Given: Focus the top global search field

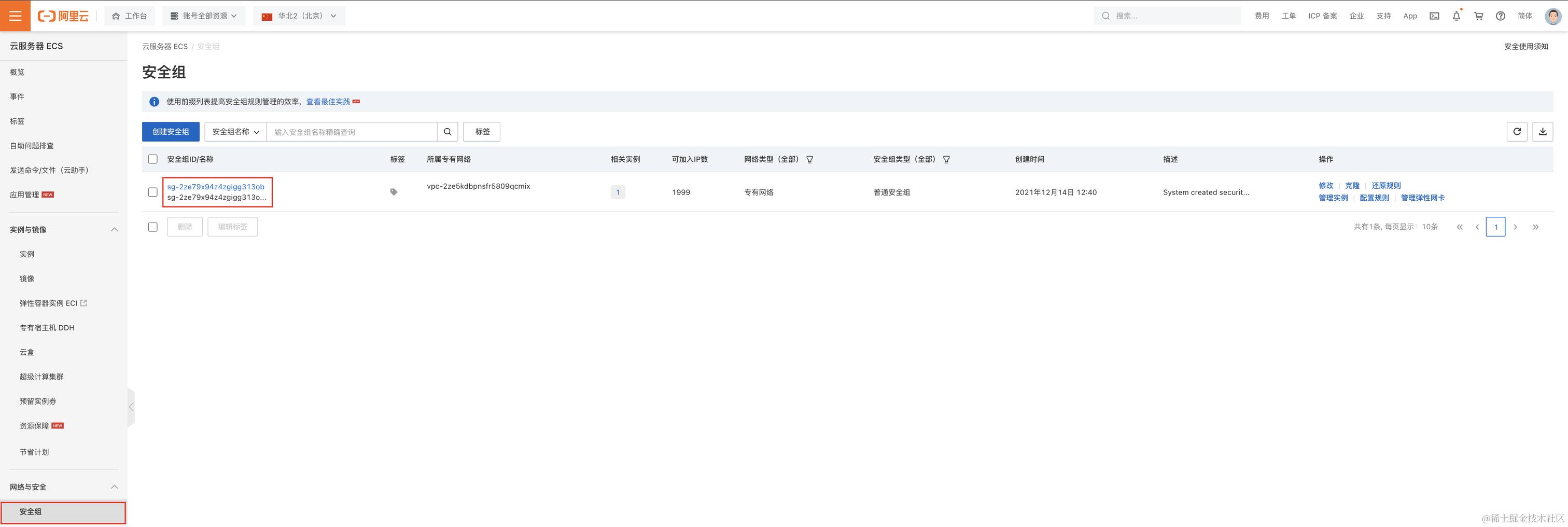Looking at the screenshot, I should tap(1167, 16).
